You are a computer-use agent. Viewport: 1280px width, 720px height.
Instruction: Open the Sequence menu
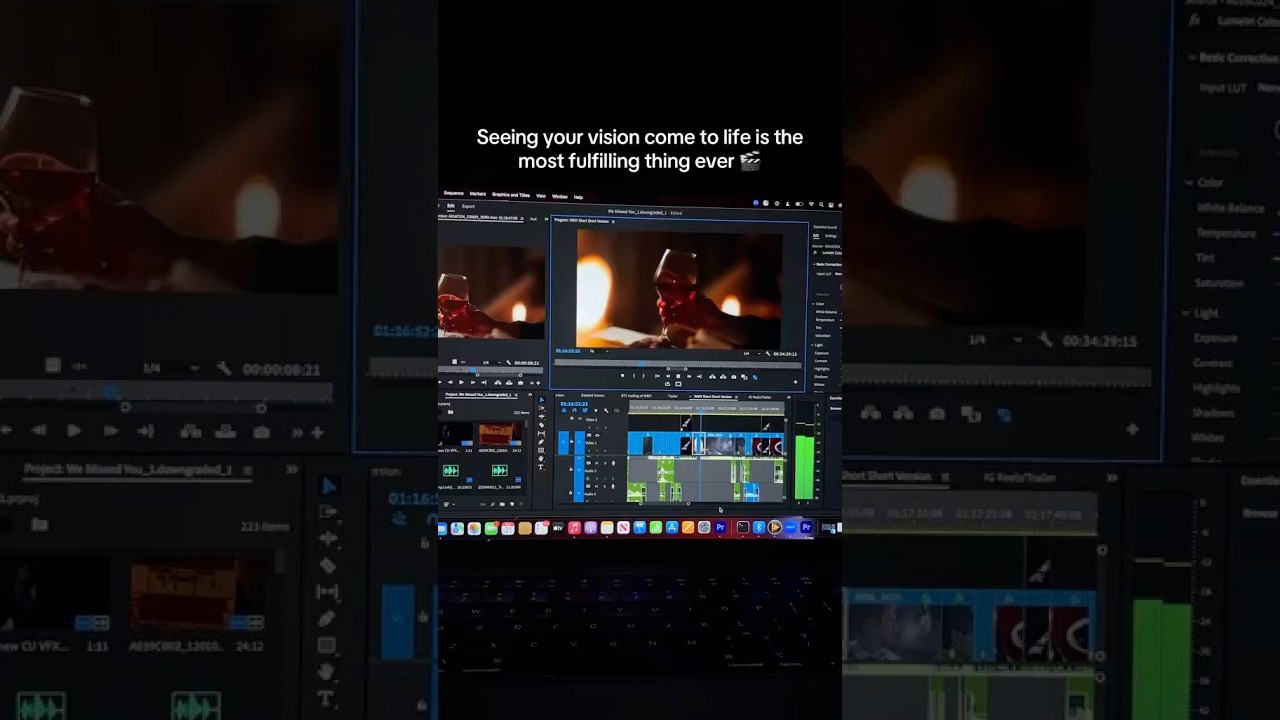[453, 193]
